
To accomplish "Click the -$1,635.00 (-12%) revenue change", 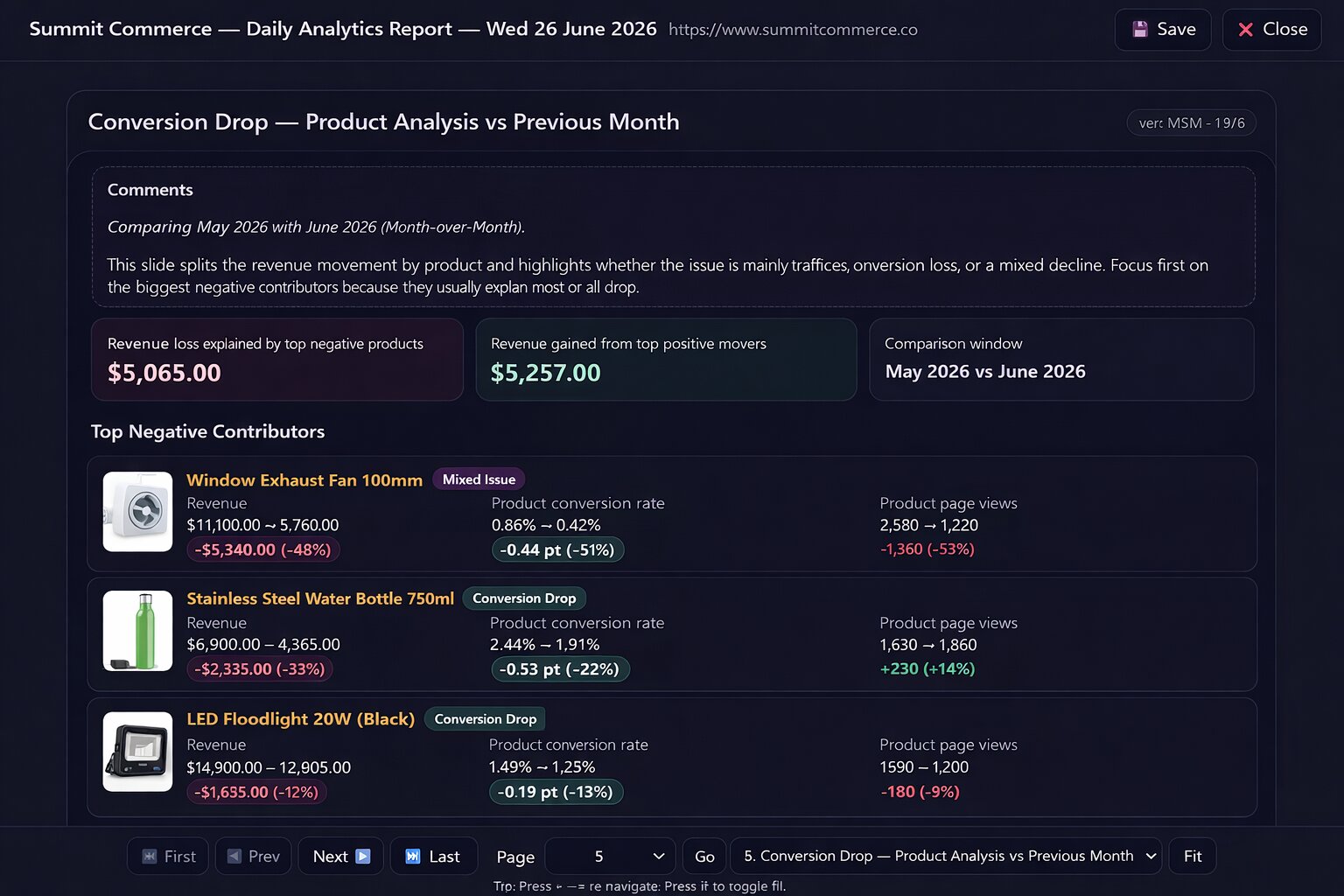I will (x=257, y=792).
